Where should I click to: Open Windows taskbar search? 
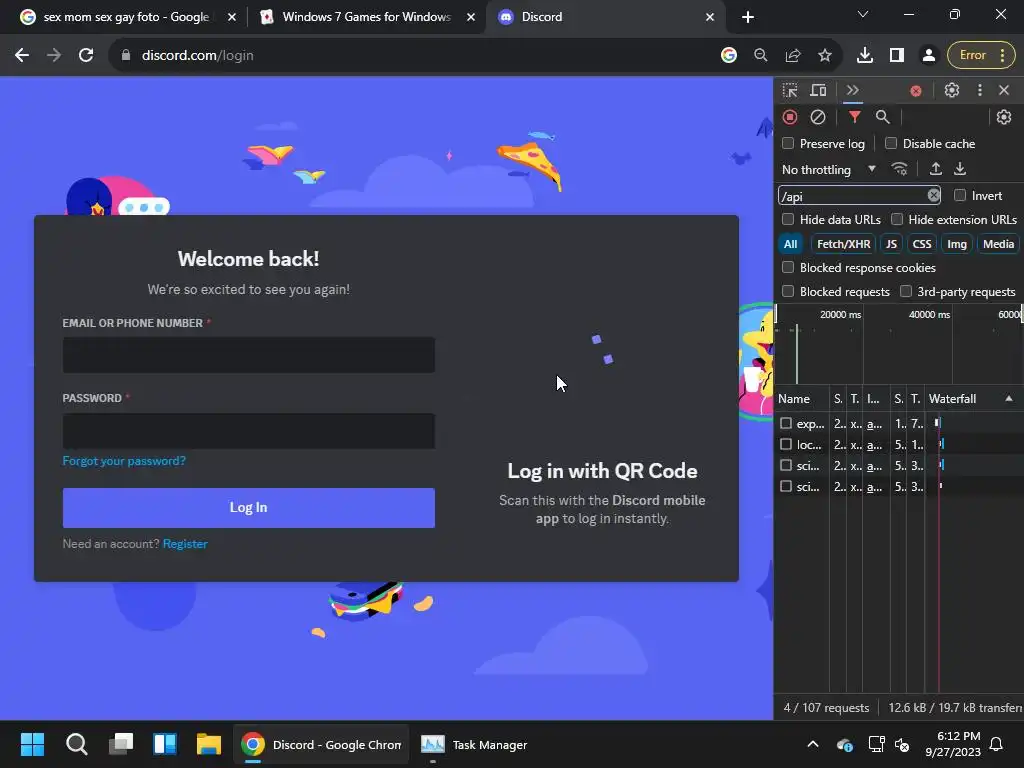(76, 744)
